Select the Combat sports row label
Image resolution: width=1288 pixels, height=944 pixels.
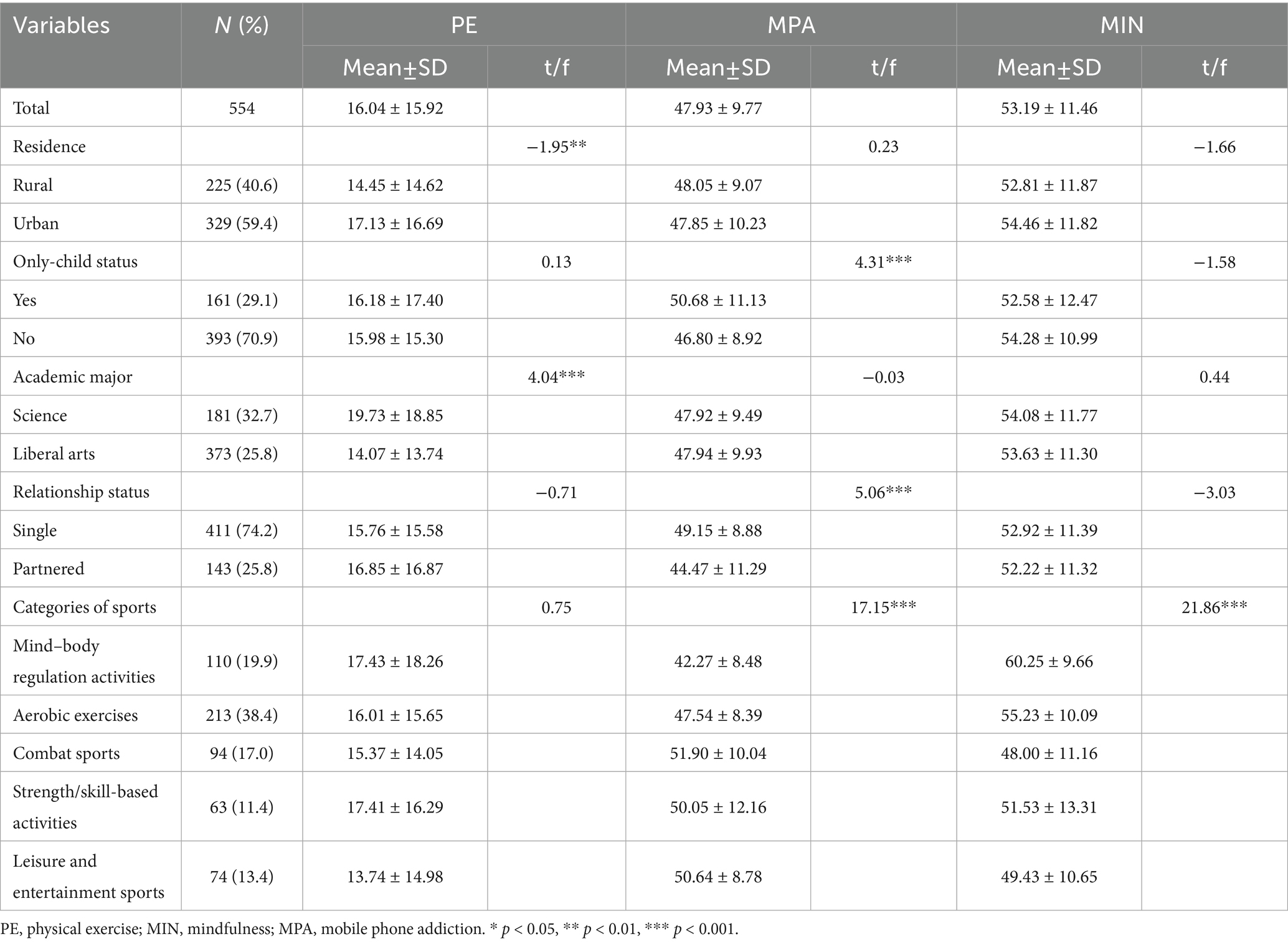[x=66, y=753]
